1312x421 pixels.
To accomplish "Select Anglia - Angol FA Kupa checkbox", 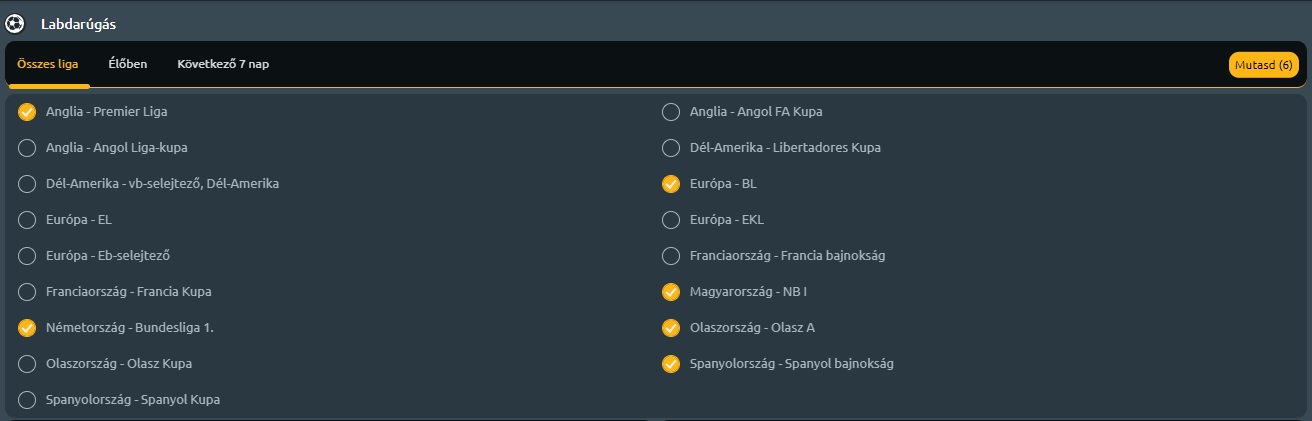I will 671,112.
